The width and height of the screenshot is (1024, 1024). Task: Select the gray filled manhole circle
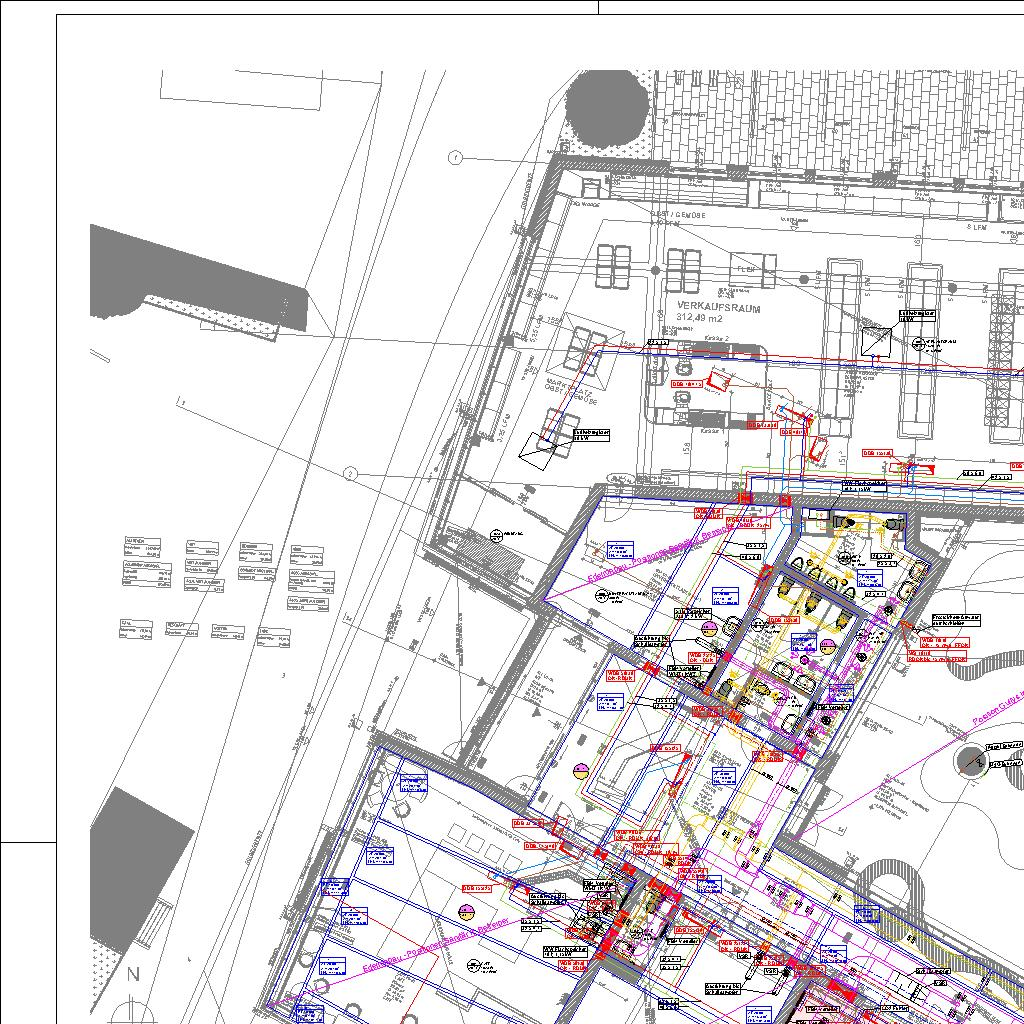click(969, 761)
